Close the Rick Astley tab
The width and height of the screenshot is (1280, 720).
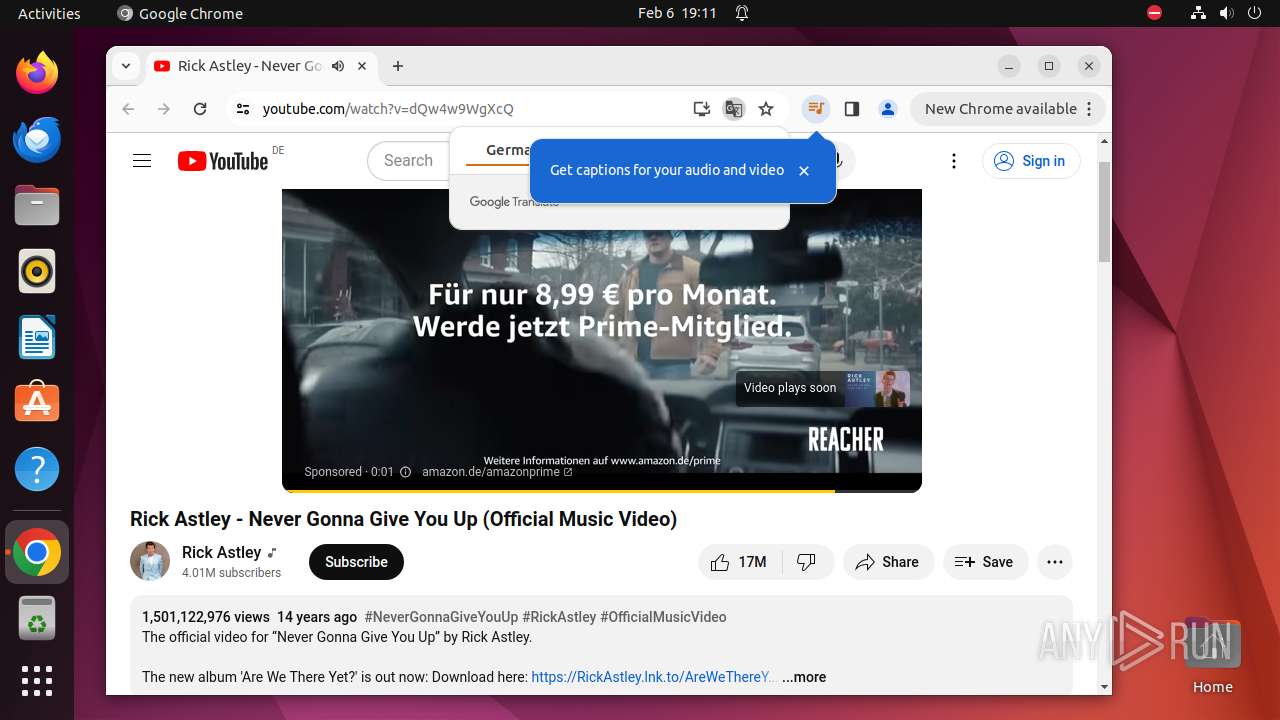coord(362,66)
